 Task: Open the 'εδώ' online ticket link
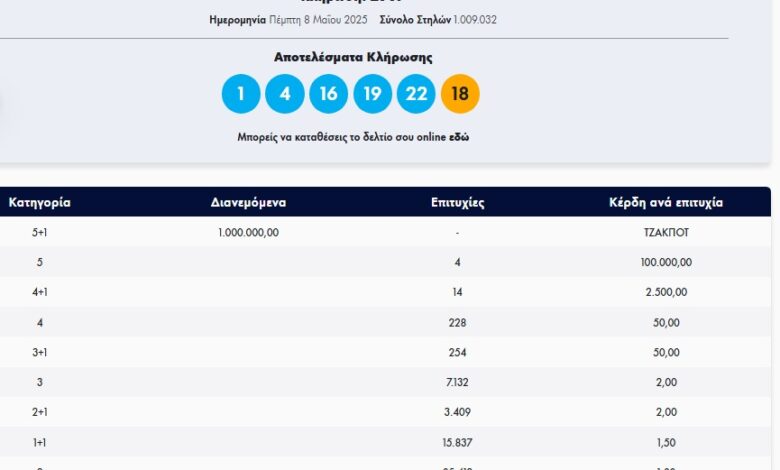[x=457, y=137]
